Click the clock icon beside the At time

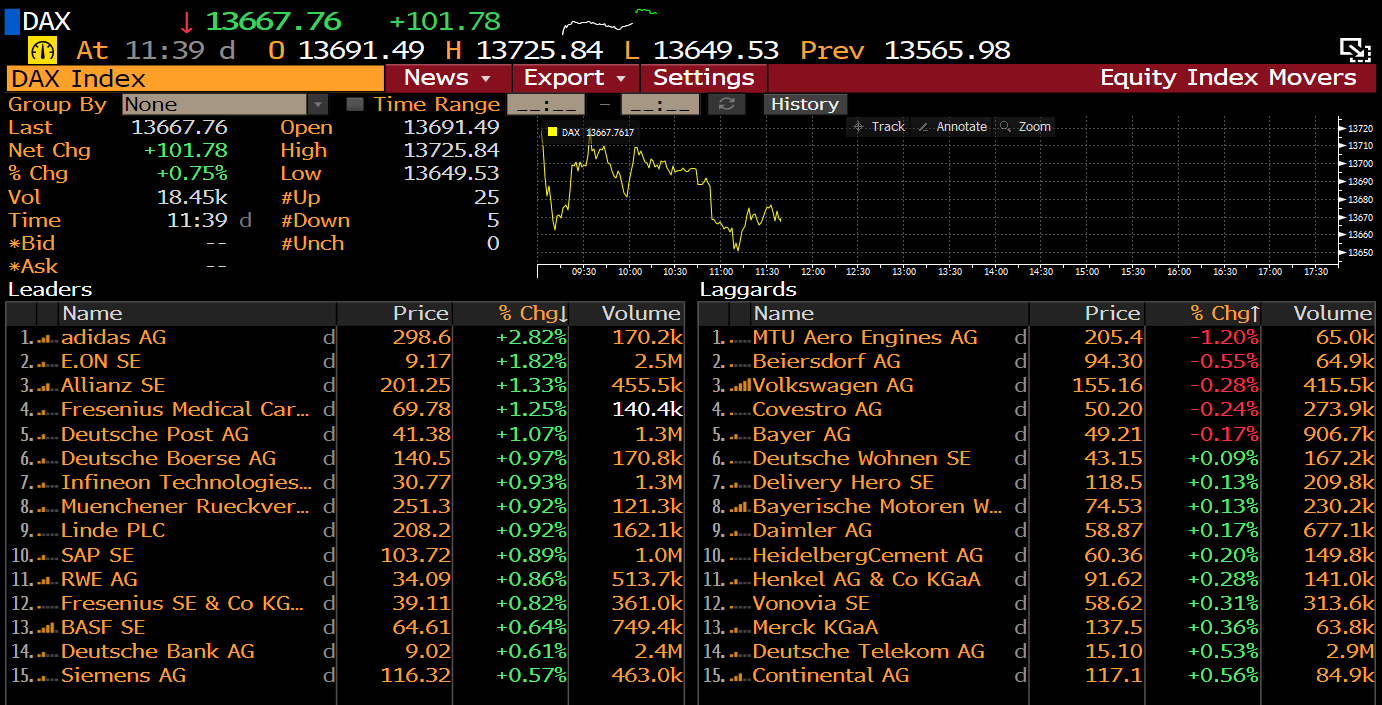[x=44, y=50]
